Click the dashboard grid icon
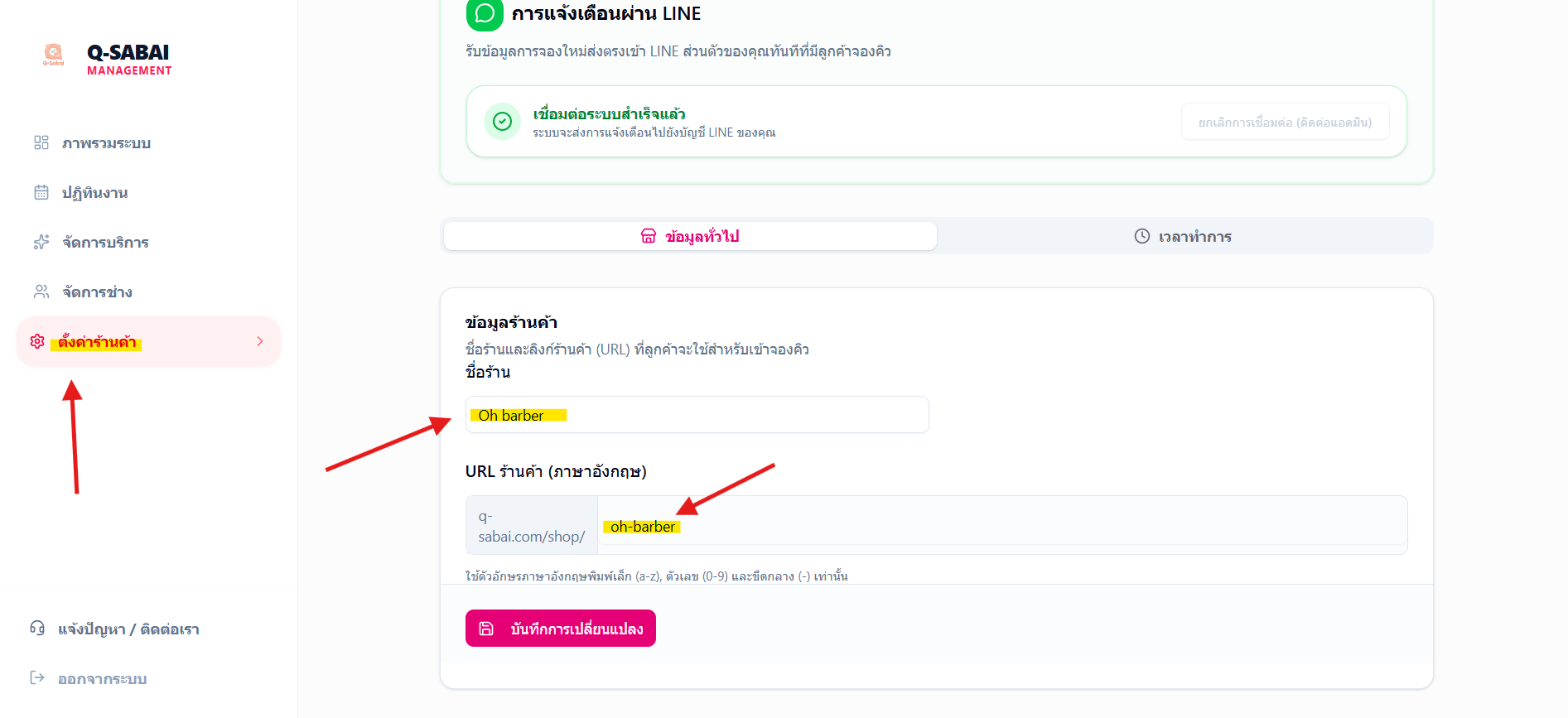 pyautogui.click(x=41, y=142)
